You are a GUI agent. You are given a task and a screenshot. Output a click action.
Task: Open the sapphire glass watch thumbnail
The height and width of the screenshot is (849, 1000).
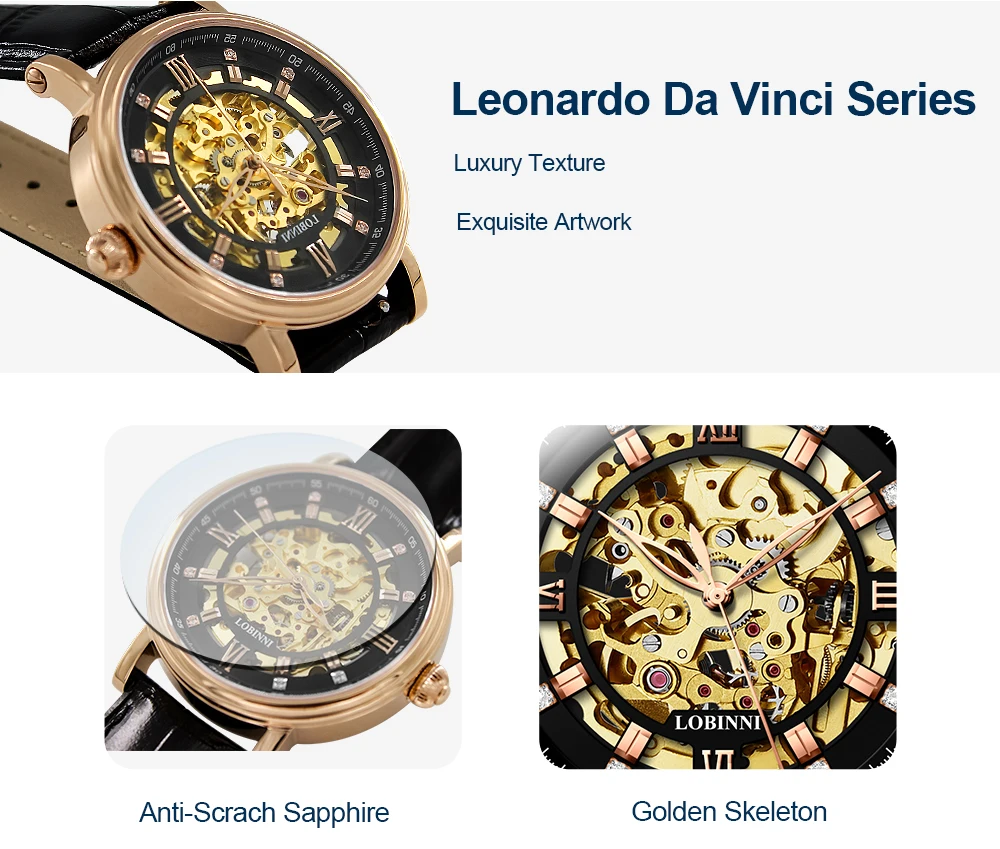tap(283, 596)
